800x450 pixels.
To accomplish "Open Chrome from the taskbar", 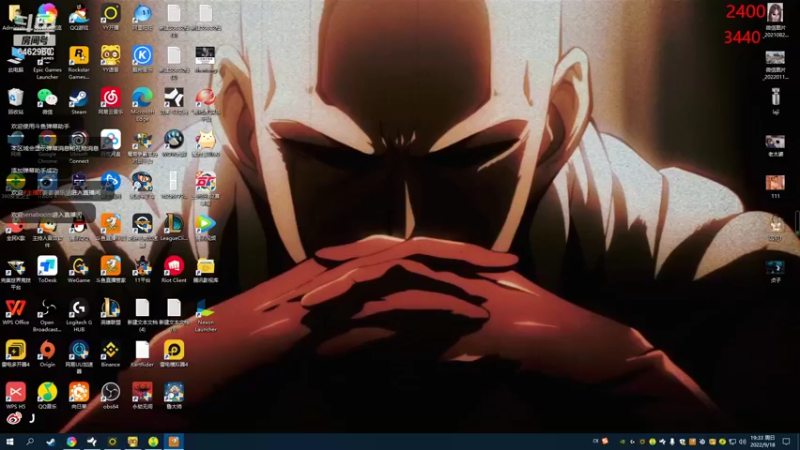I will click(x=71, y=441).
